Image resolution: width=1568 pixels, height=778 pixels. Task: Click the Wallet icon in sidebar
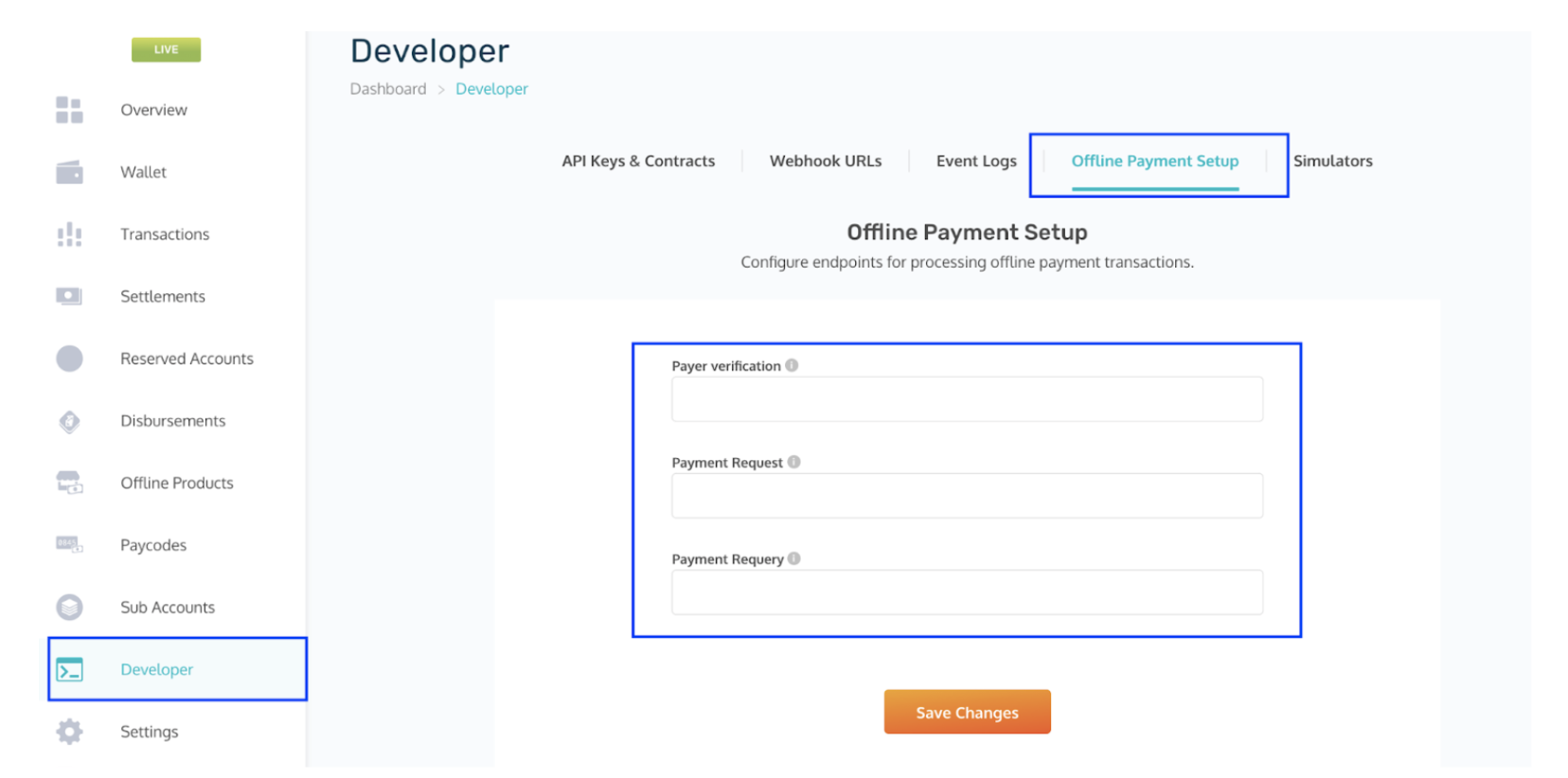[x=69, y=172]
